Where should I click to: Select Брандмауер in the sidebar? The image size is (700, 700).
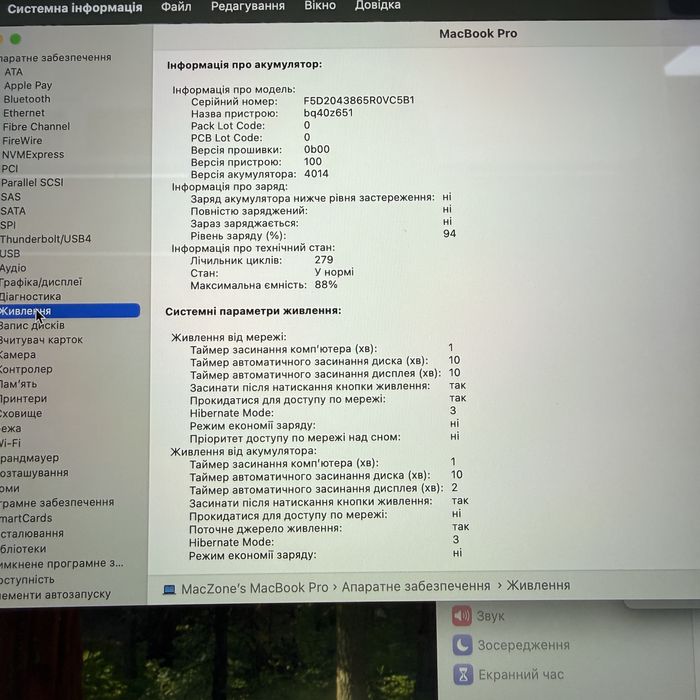pos(29,458)
